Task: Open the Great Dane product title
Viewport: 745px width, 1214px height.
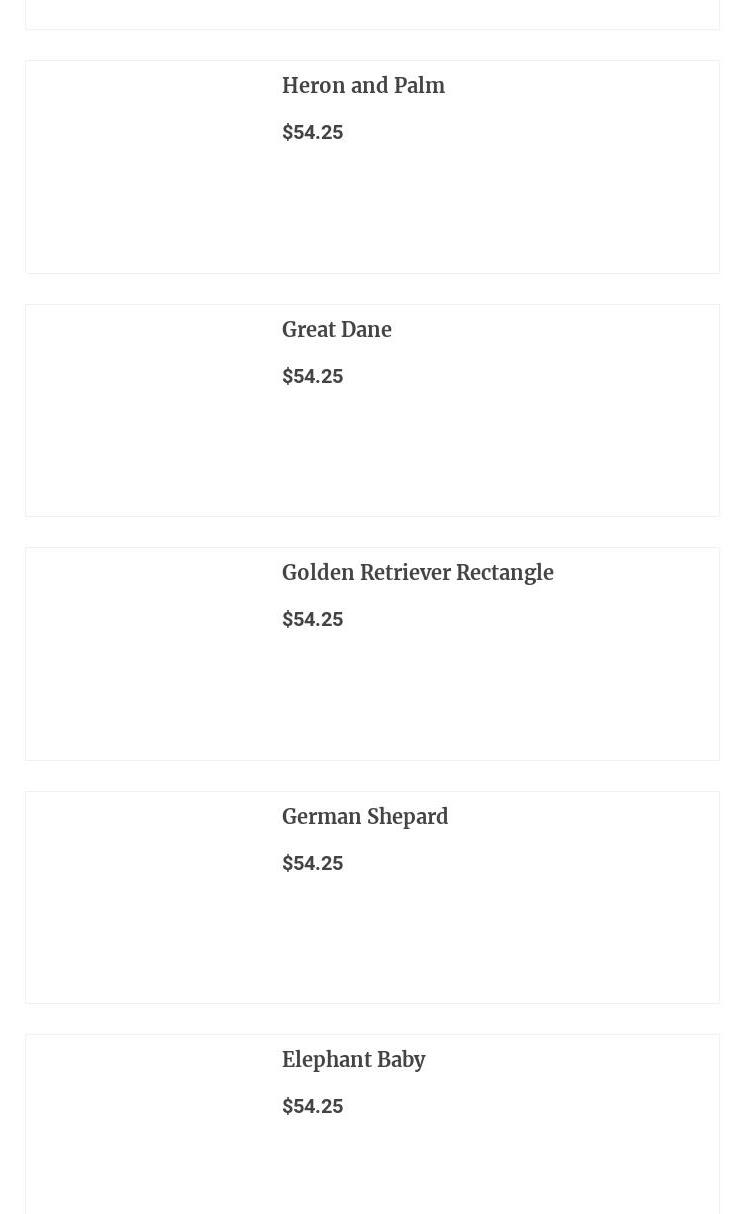Action: coord(336,330)
